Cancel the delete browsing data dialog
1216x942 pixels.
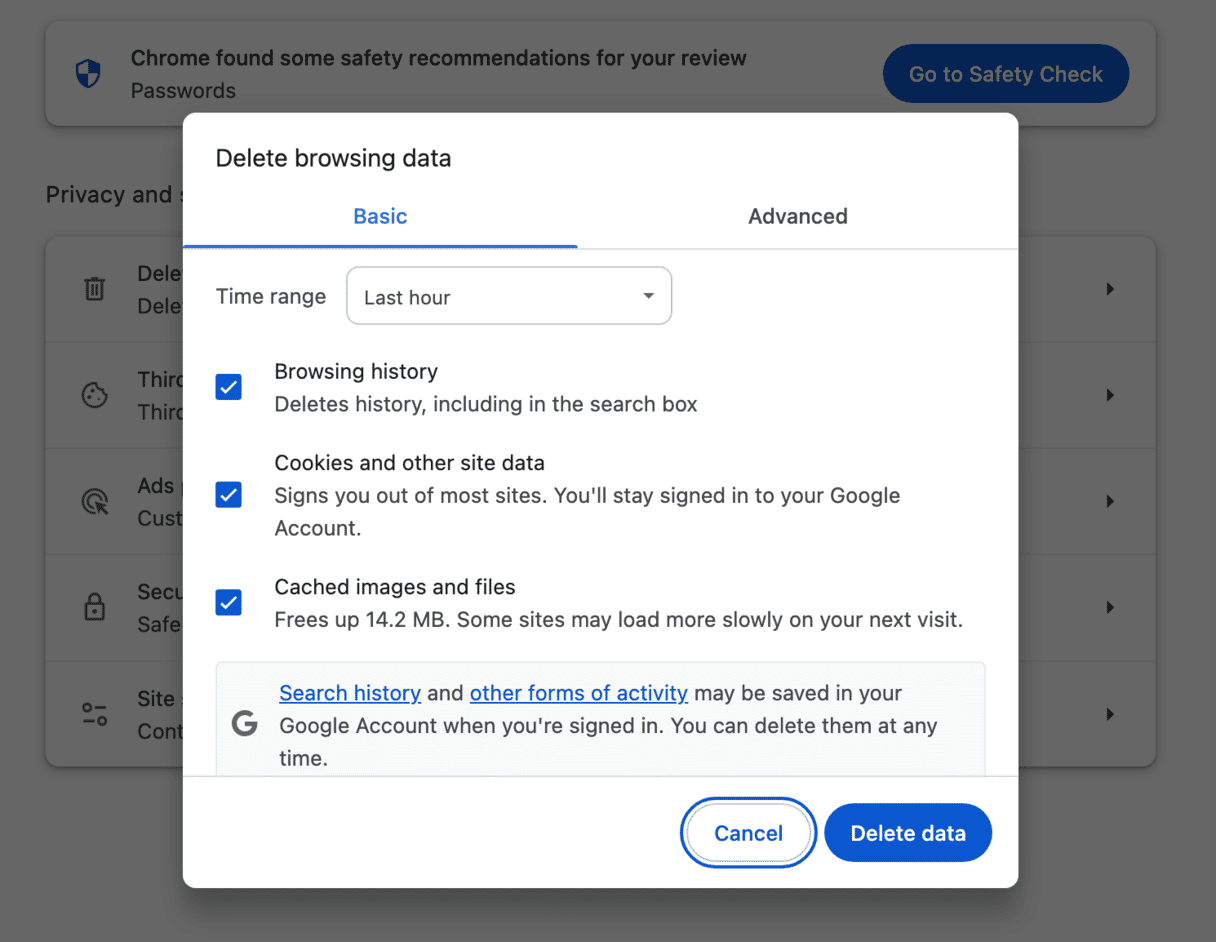pos(748,833)
